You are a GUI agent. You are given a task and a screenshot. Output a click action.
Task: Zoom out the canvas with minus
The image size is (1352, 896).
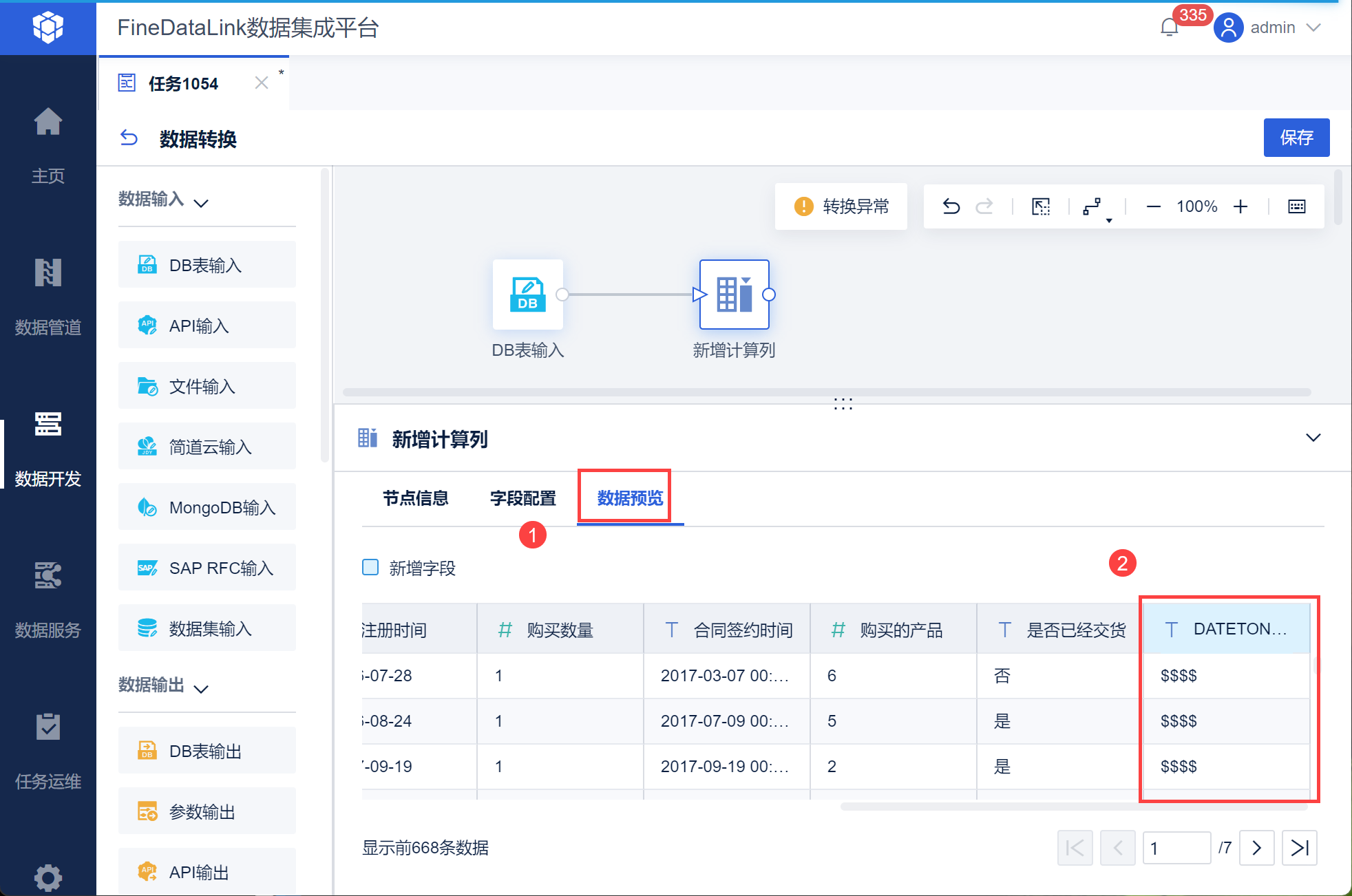pos(1154,206)
